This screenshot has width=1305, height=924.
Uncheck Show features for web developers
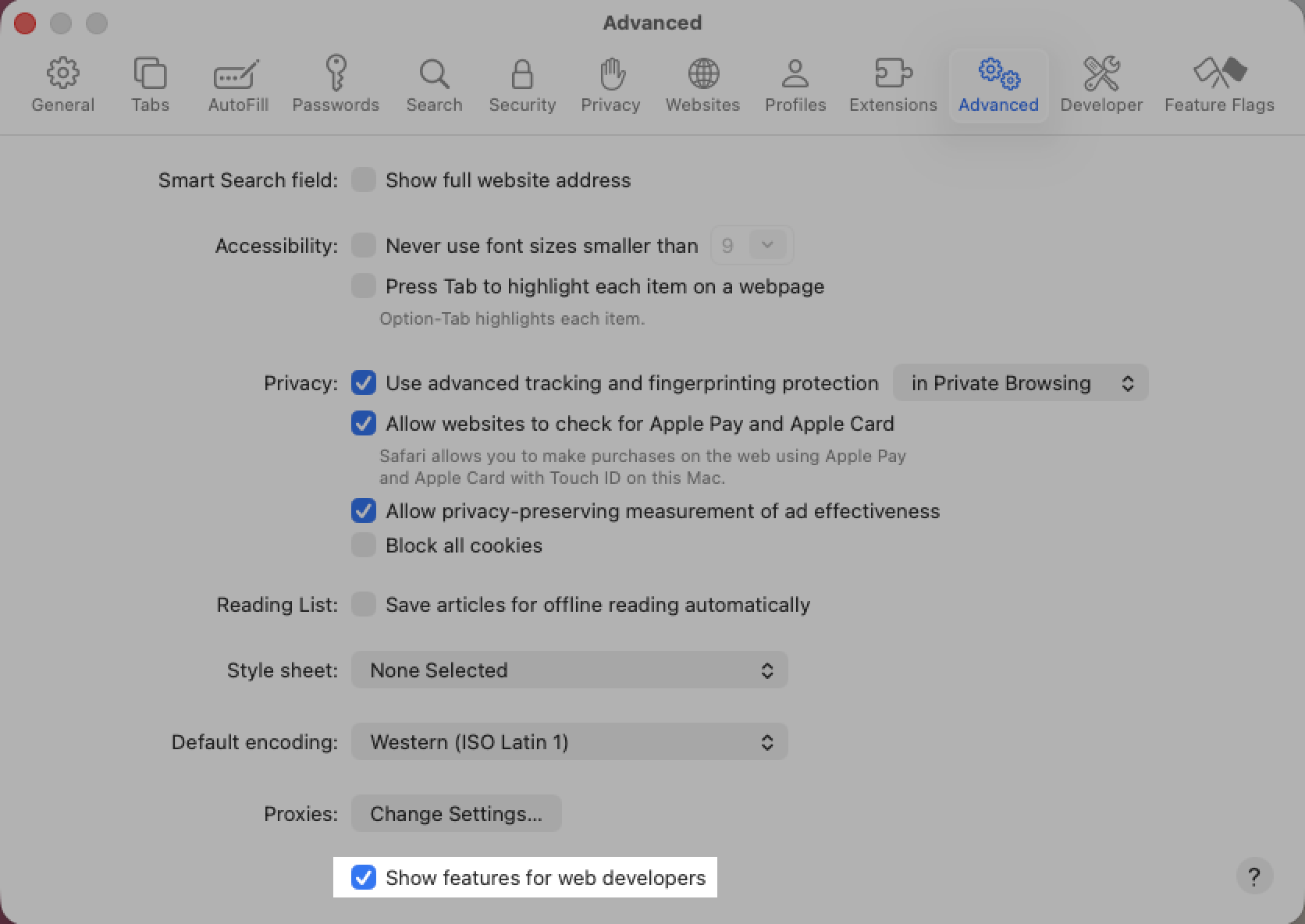(x=364, y=878)
